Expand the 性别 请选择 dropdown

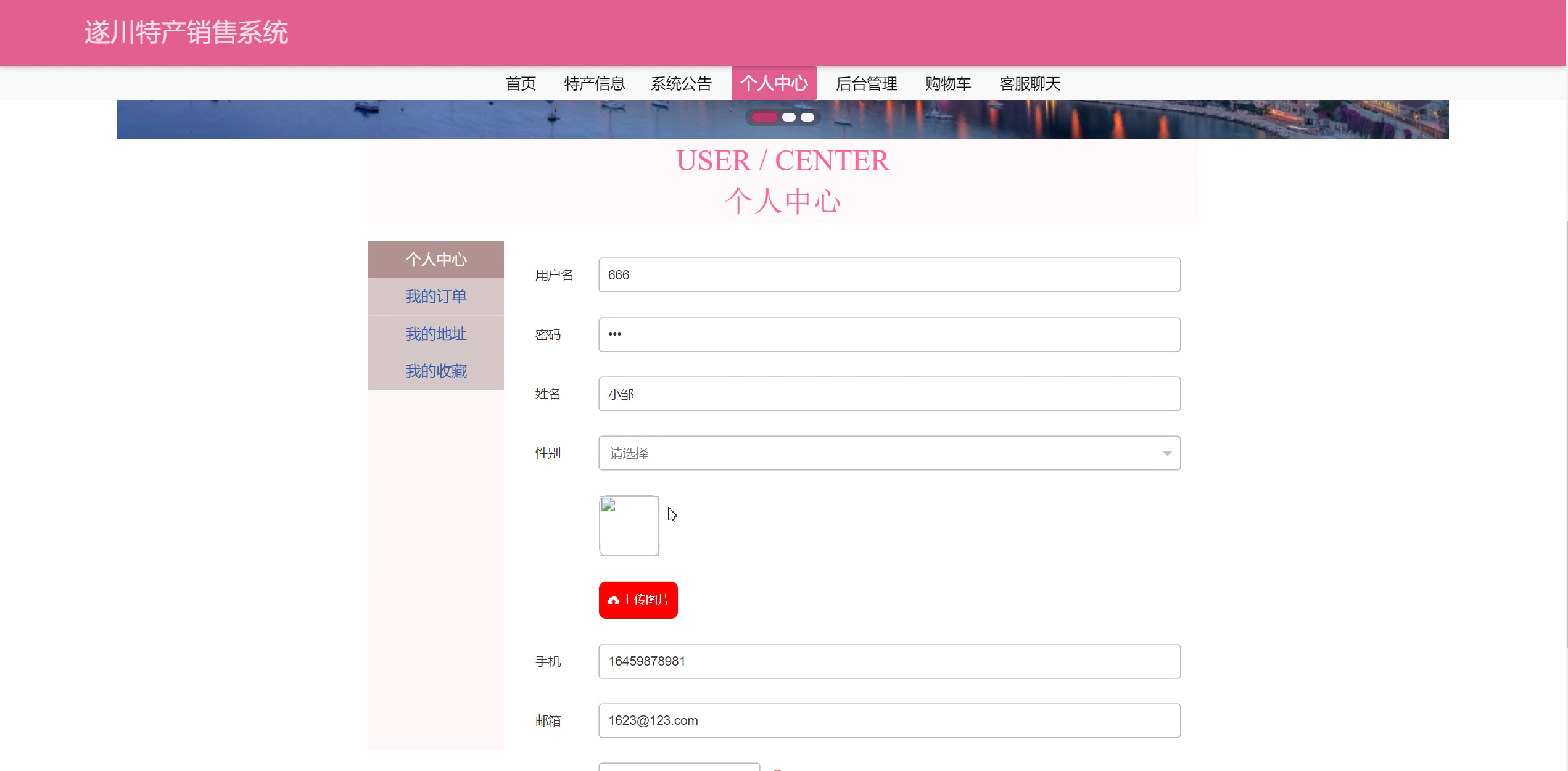point(889,453)
